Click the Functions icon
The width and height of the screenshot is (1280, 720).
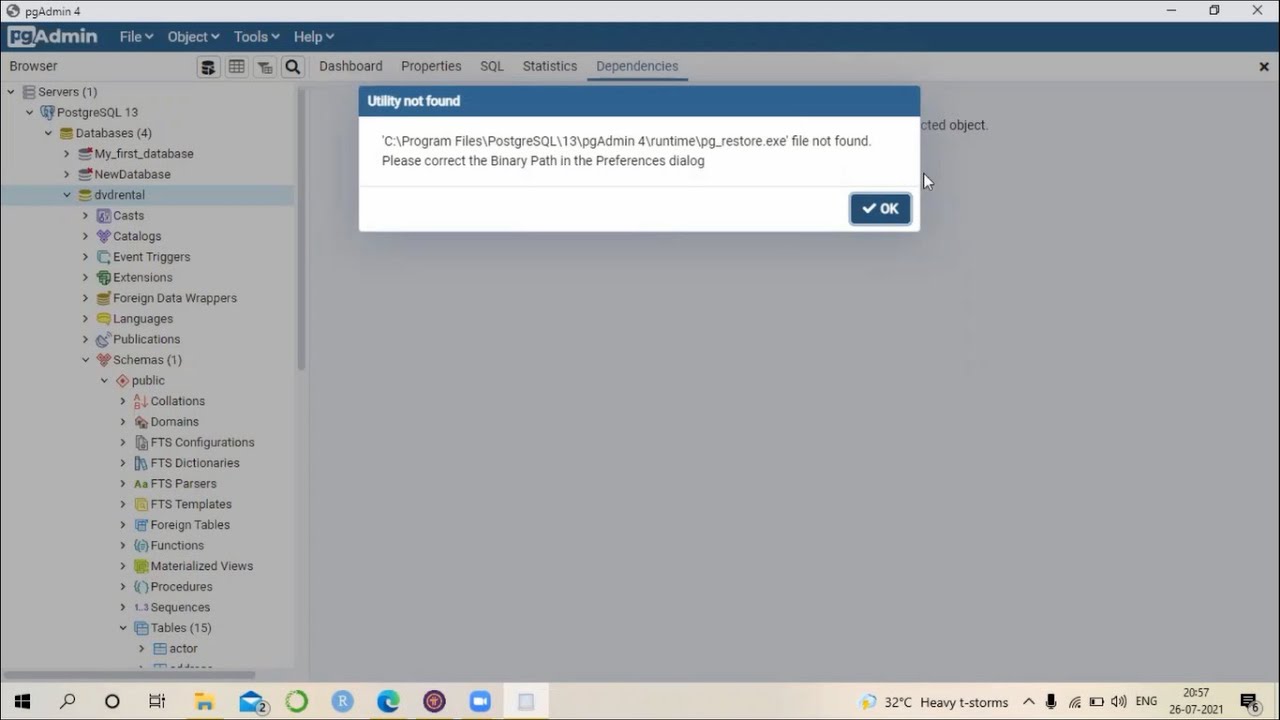[x=141, y=545]
